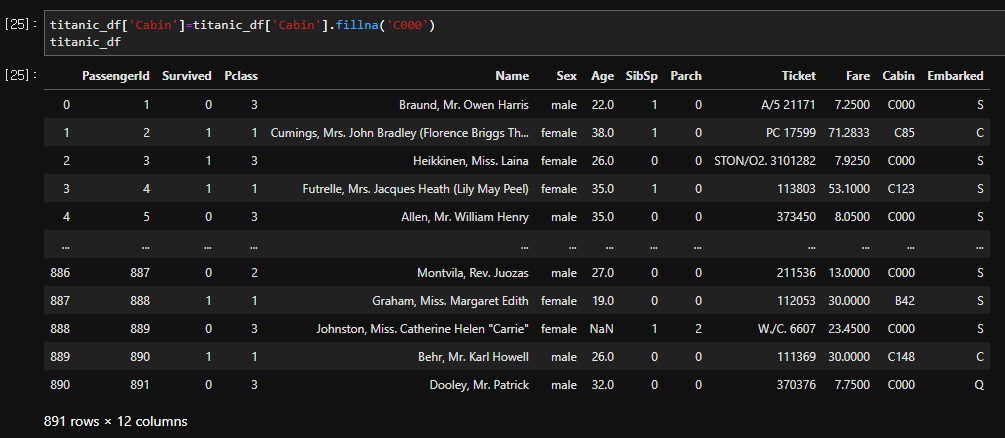Screen dimensions: 1005x438
Task: Click the code cell input with fillna
Action: (x=522, y=33)
